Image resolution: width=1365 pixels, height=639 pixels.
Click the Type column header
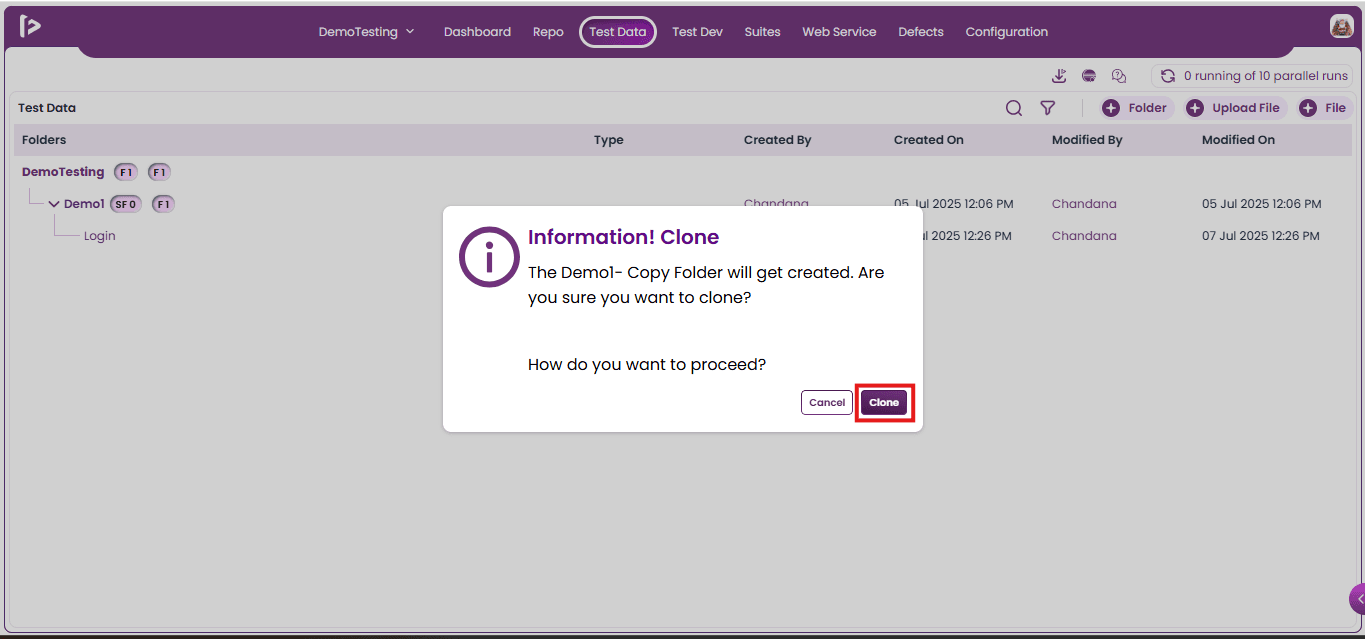click(608, 140)
